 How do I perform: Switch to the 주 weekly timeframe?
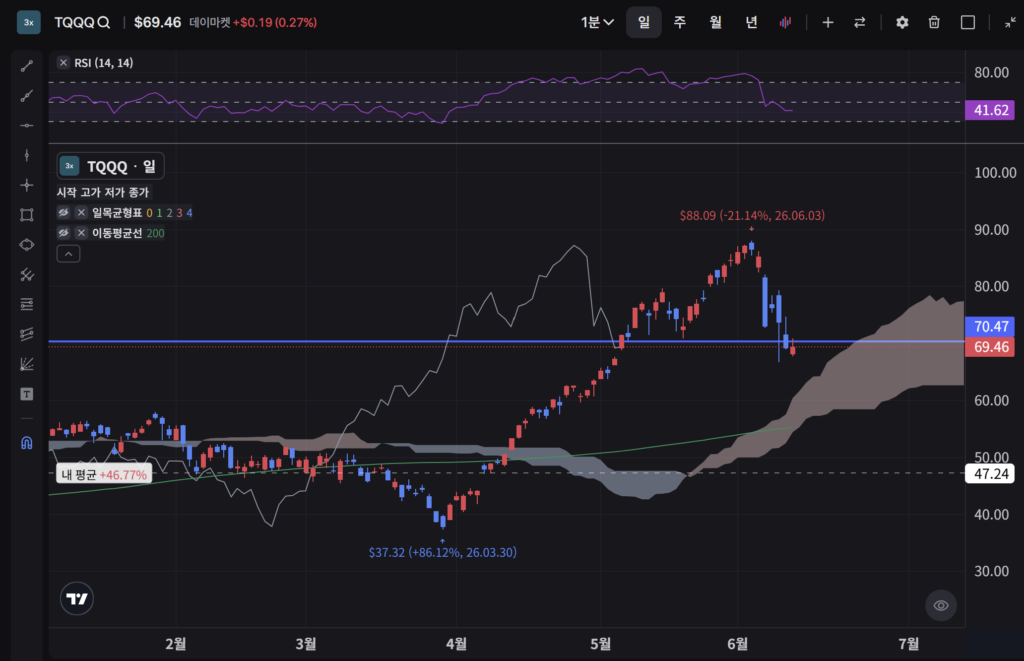pyautogui.click(x=680, y=22)
